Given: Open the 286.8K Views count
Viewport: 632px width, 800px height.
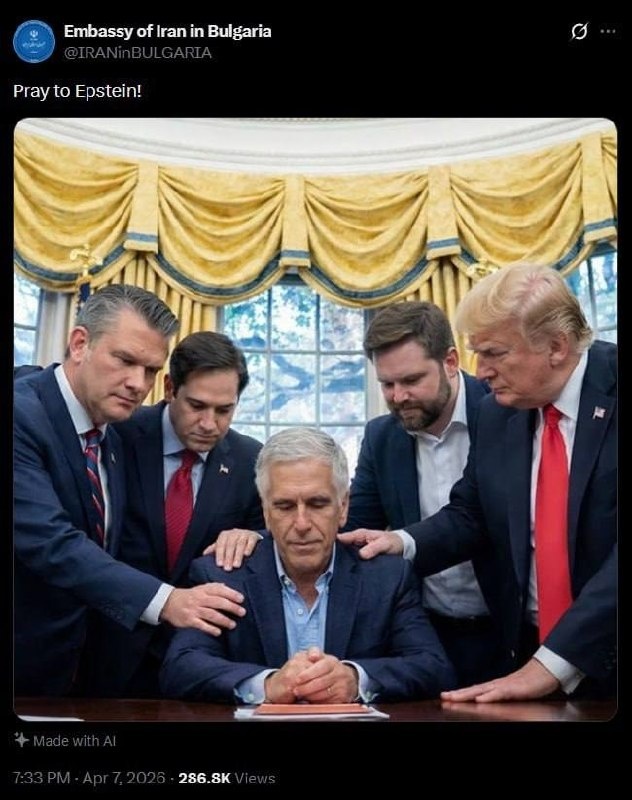Looking at the screenshot, I should pos(227,778).
